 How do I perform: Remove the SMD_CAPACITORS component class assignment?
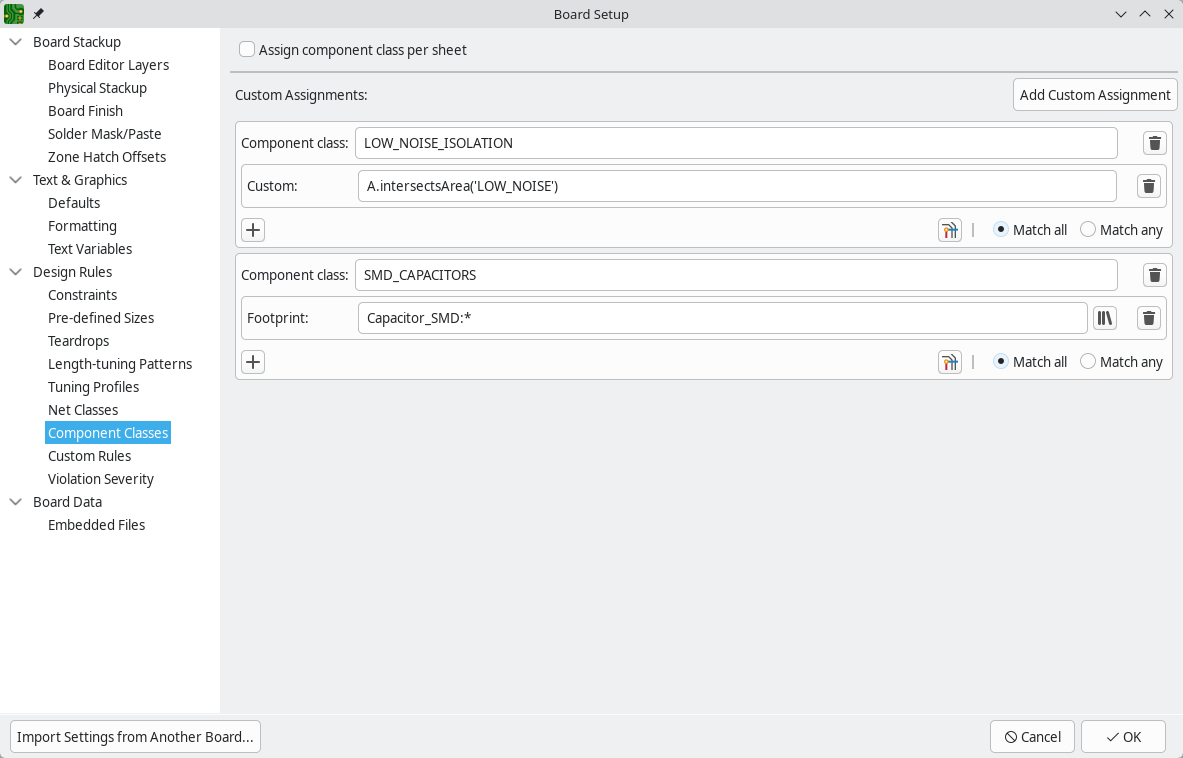click(1154, 274)
